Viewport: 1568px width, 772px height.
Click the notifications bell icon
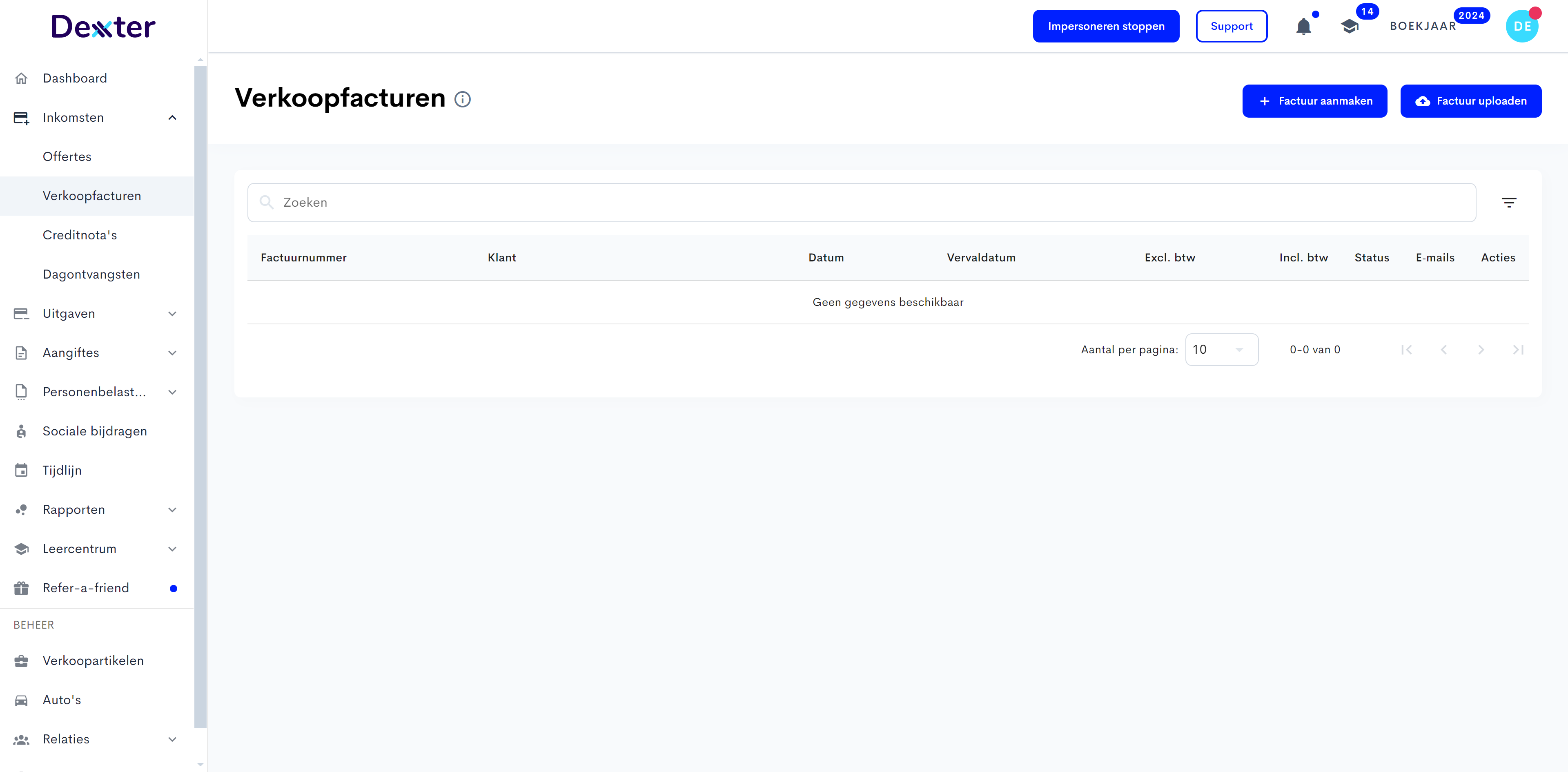(x=1303, y=27)
